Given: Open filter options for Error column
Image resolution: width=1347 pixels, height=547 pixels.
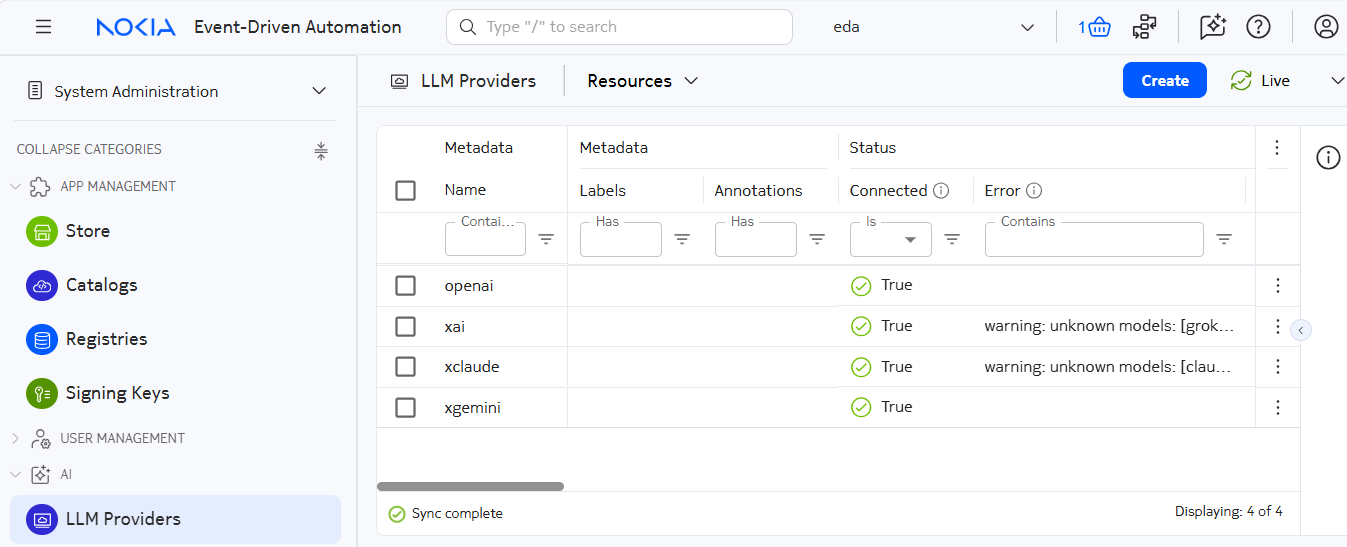Looking at the screenshot, I should [x=1224, y=239].
